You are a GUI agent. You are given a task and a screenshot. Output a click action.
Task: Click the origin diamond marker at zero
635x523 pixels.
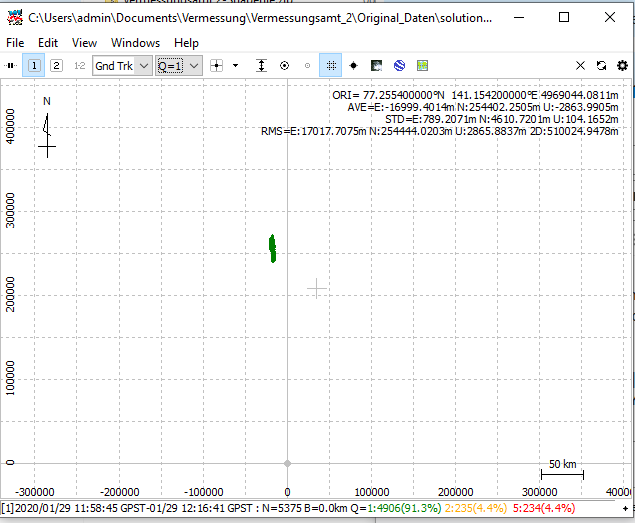click(x=287, y=463)
